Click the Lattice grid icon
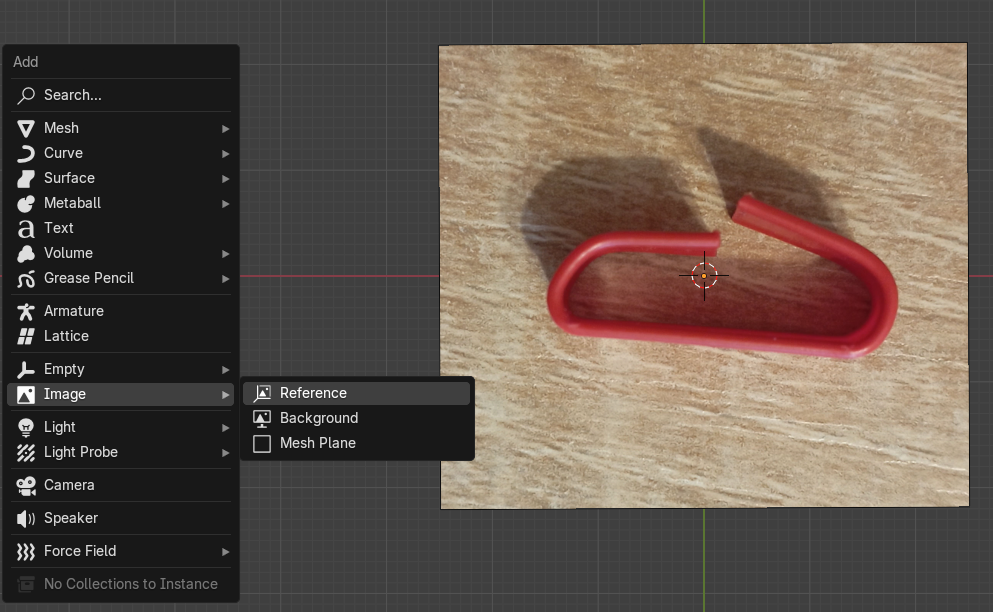Viewport: 993px width, 612px height. (x=26, y=336)
